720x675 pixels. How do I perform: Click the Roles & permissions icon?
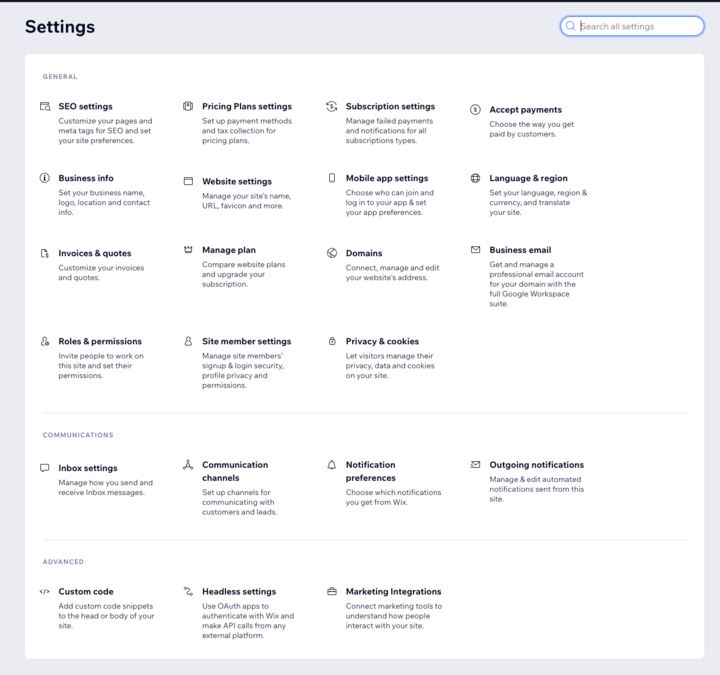[x=45, y=341]
